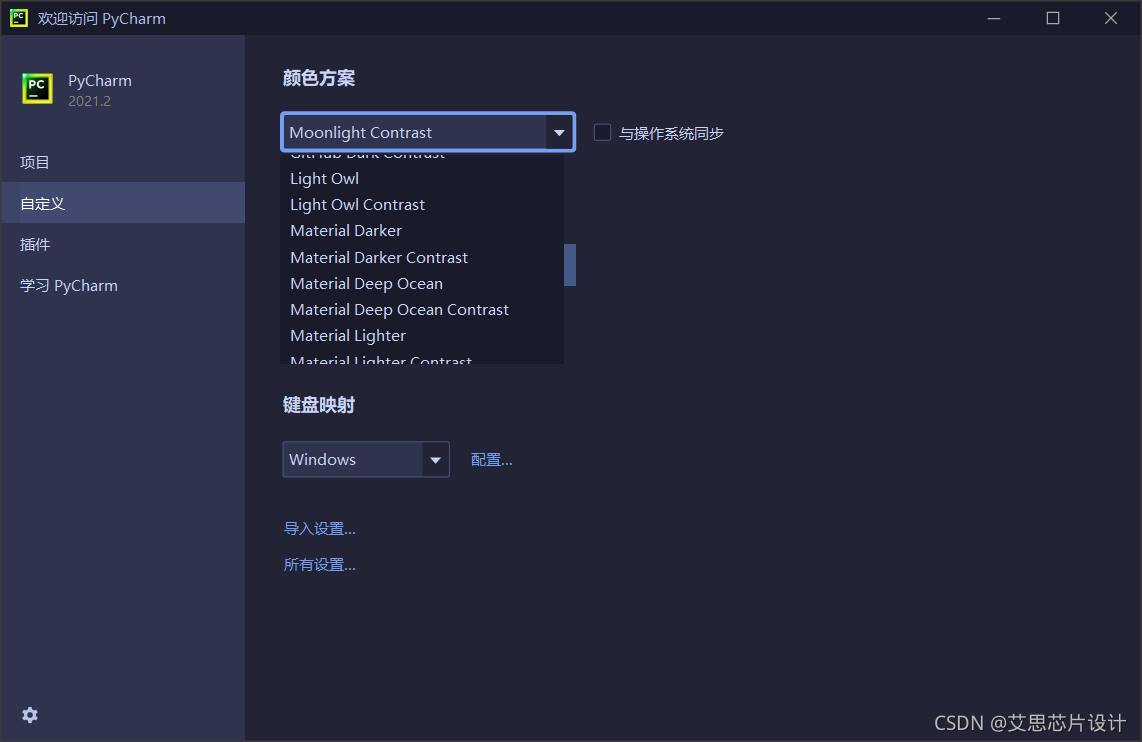Click the 配置... keymap link
The height and width of the screenshot is (742, 1142).
492,460
